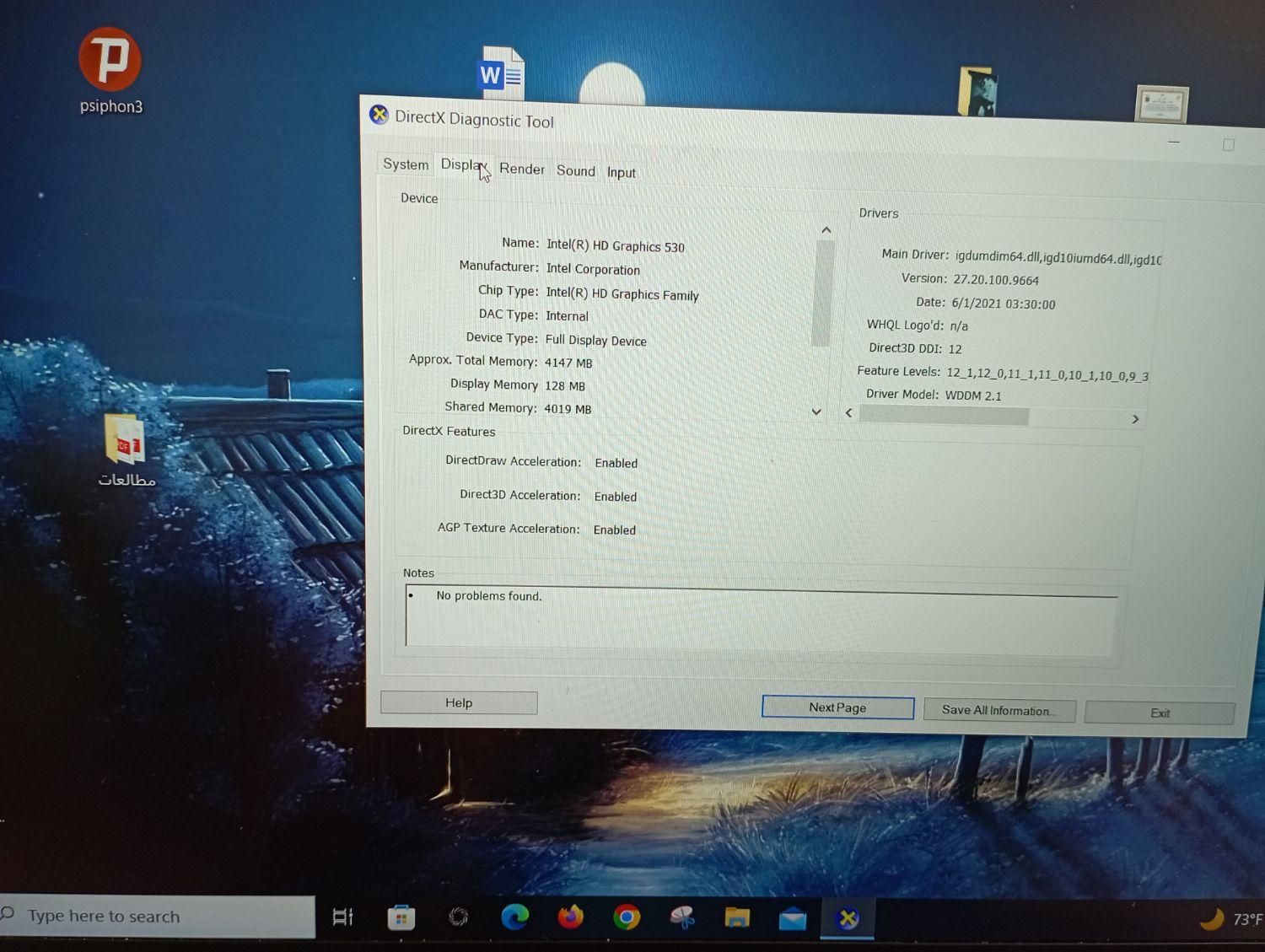Switch to the Input tab
1265x952 pixels.
pos(622,172)
